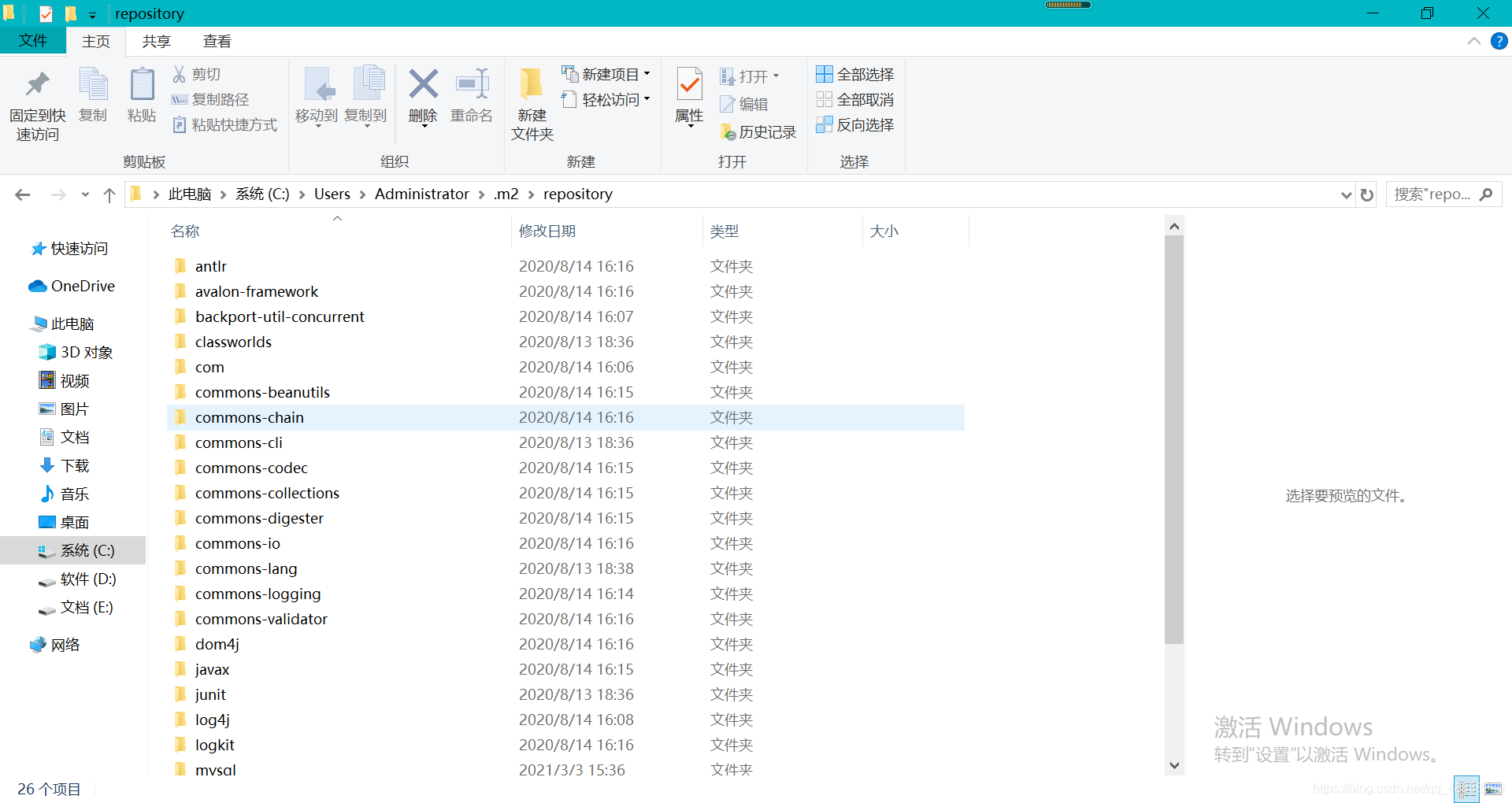Open History (历史记录)
This screenshot has width=1512, height=803.
point(758,132)
